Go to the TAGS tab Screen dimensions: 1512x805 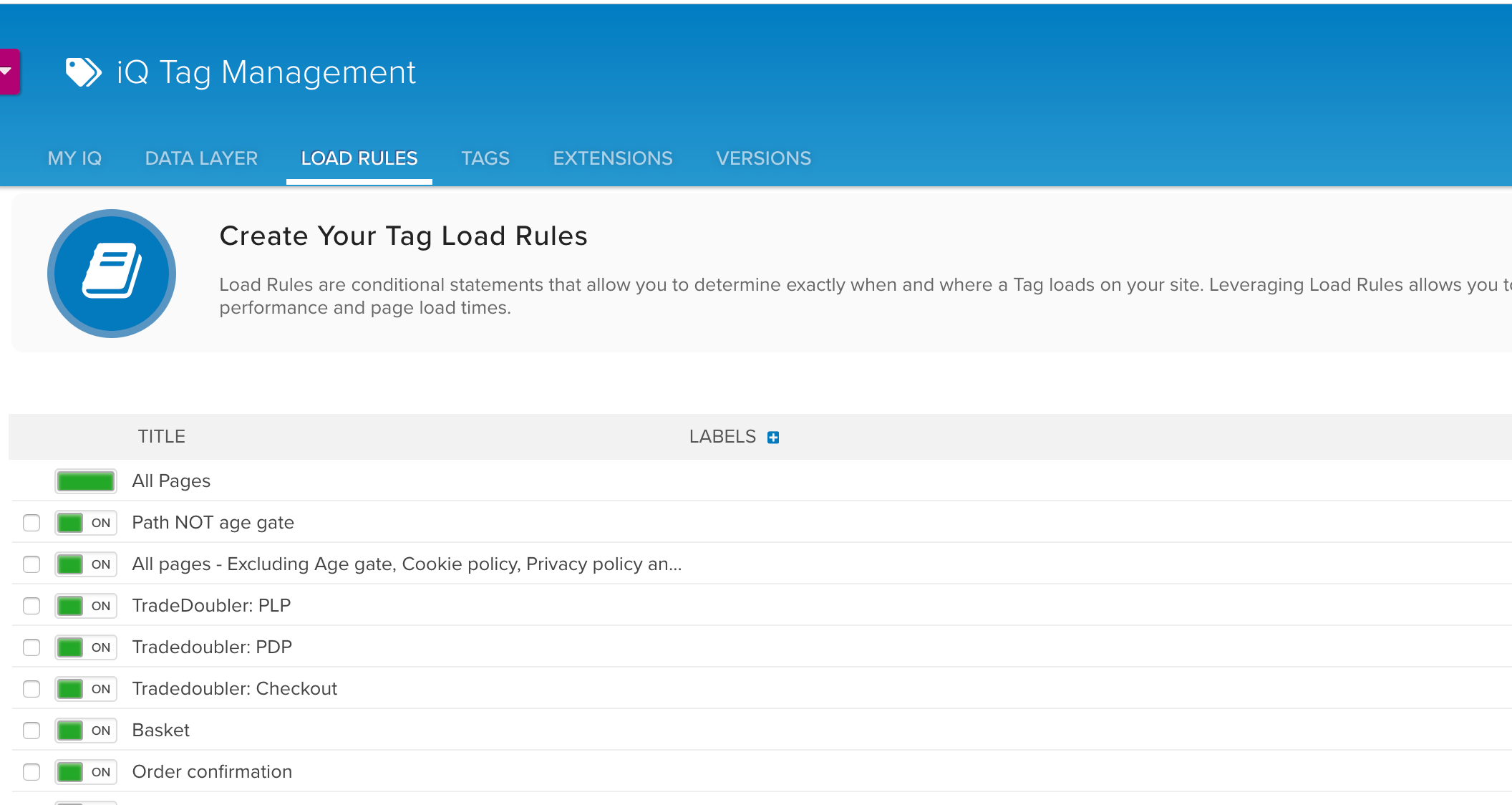[x=485, y=158]
